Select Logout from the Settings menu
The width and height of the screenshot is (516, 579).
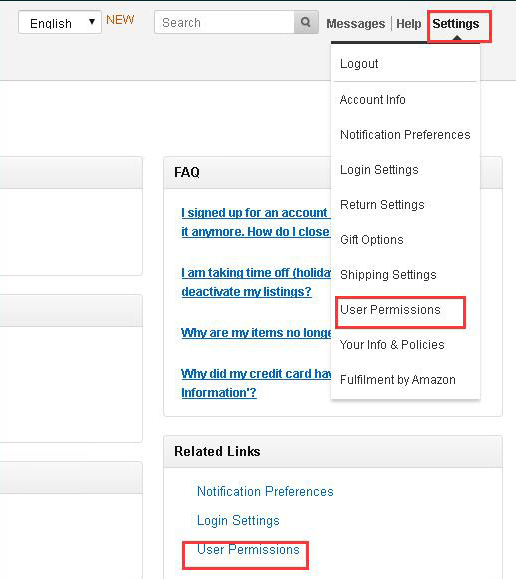359,64
